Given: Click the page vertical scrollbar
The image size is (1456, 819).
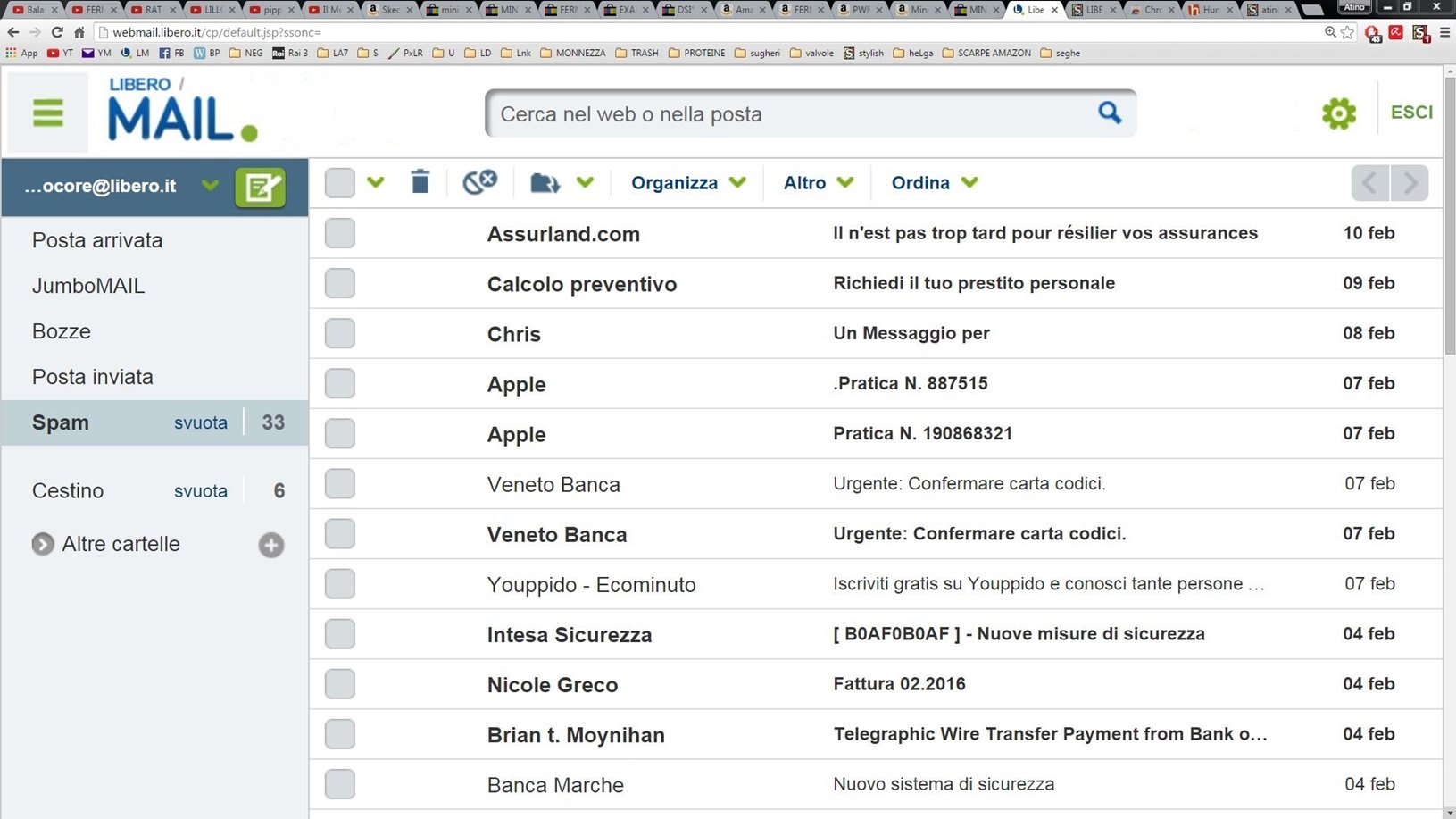Looking at the screenshot, I should point(1449,217).
